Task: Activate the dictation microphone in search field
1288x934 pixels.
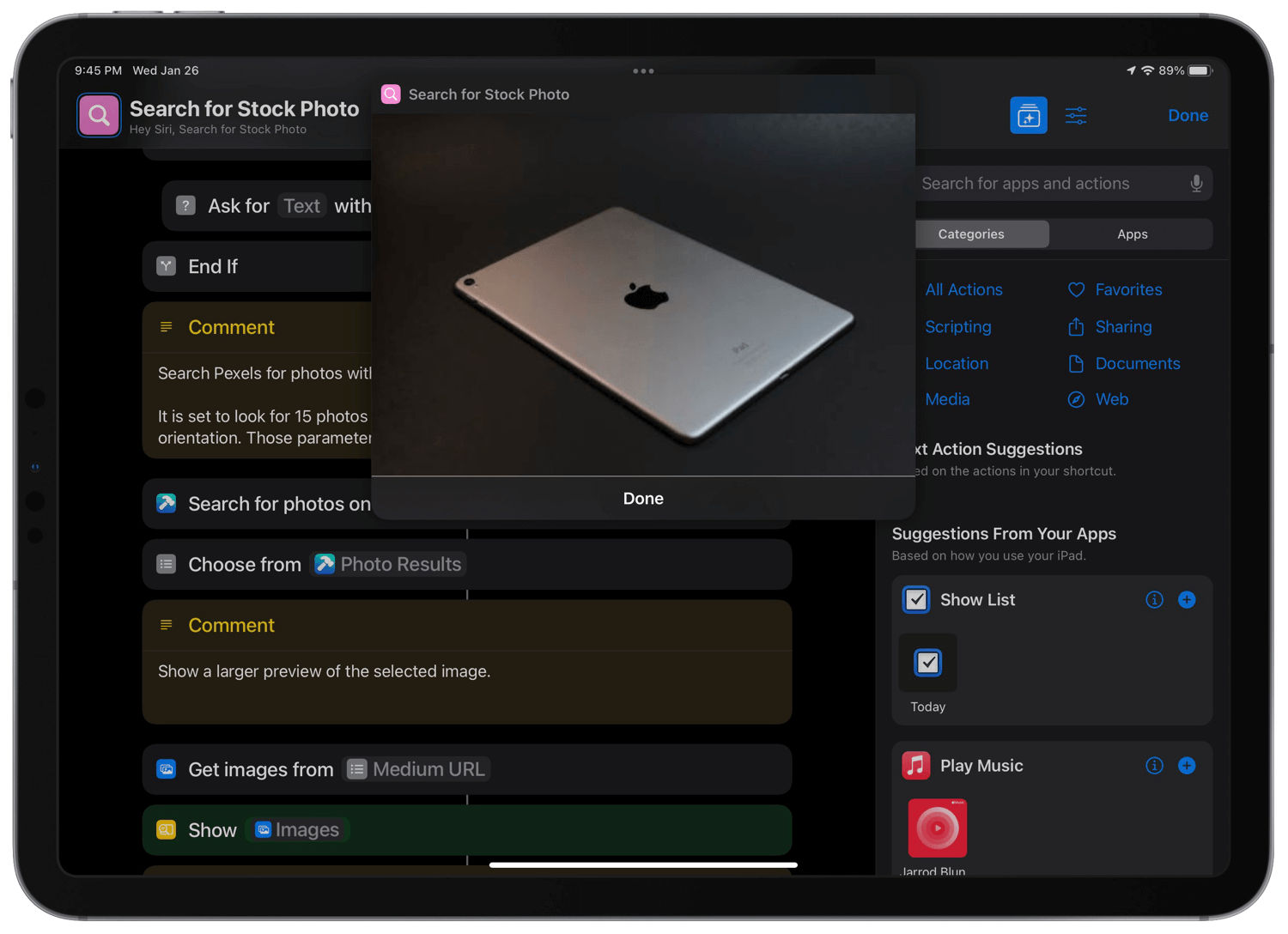Action: (x=1196, y=184)
